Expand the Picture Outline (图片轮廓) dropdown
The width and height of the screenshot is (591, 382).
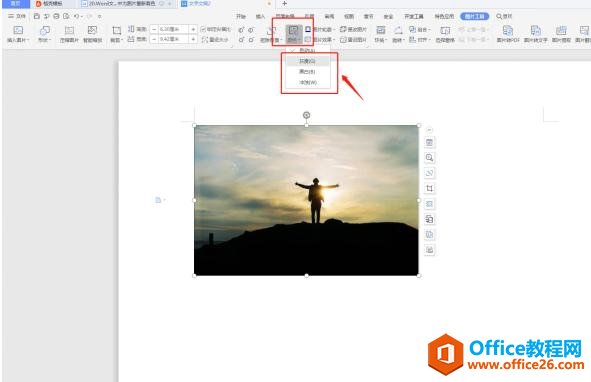click(320, 29)
